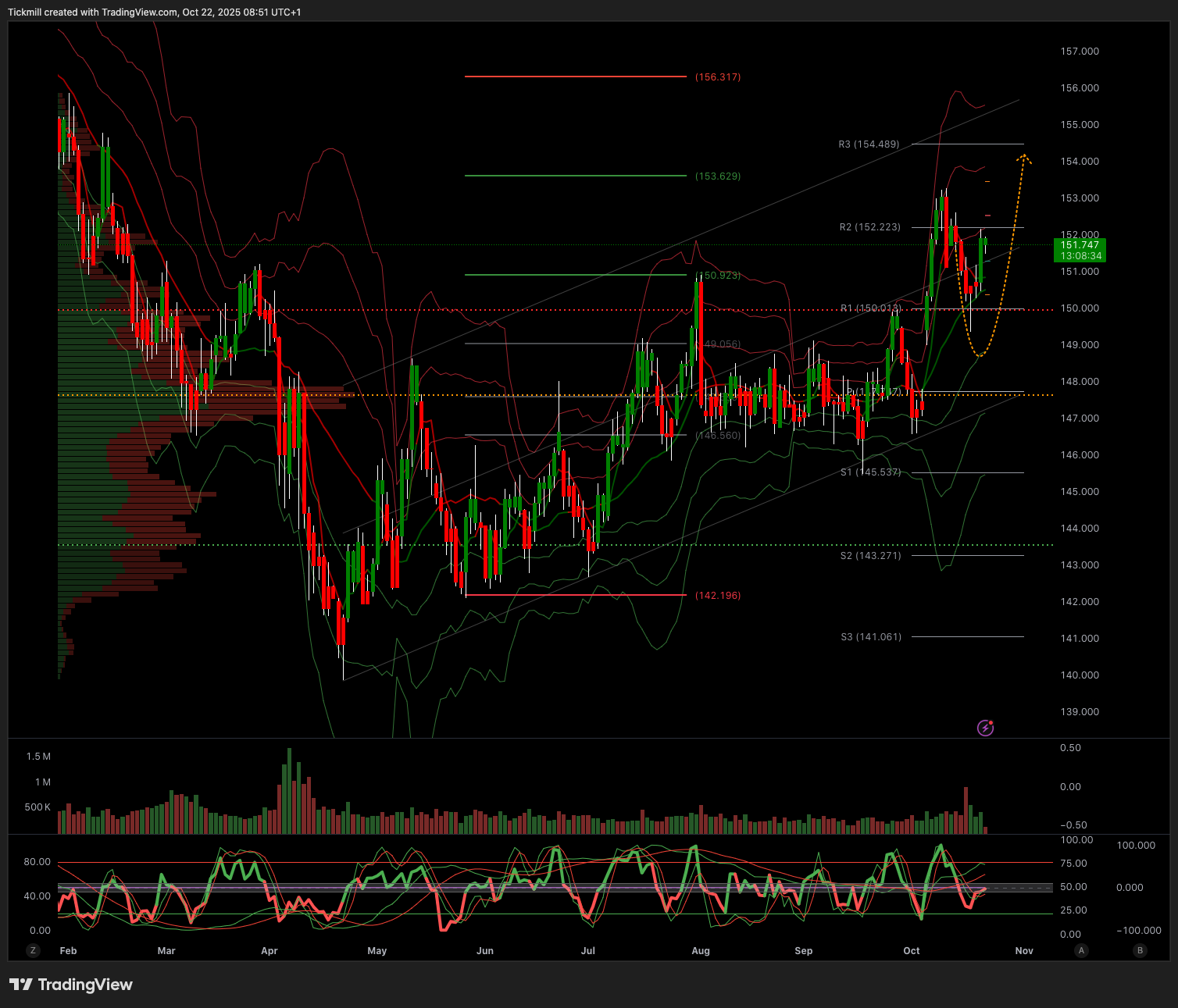Select the S1 (145.537) pivot label
Viewport: 1178px width, 1008px height.
[870, 472]
